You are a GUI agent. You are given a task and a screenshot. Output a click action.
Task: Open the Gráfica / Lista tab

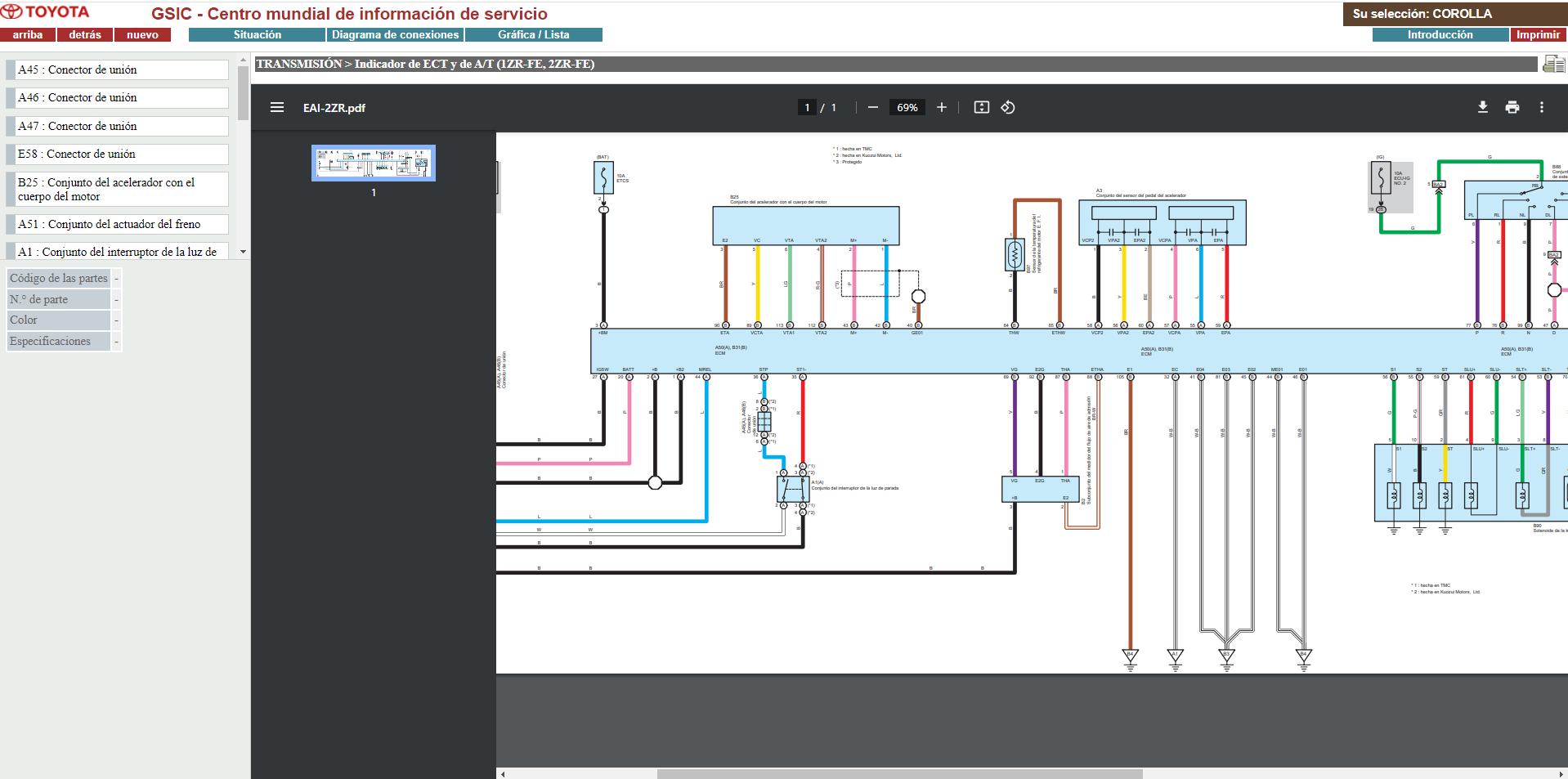tap(534, 34)
